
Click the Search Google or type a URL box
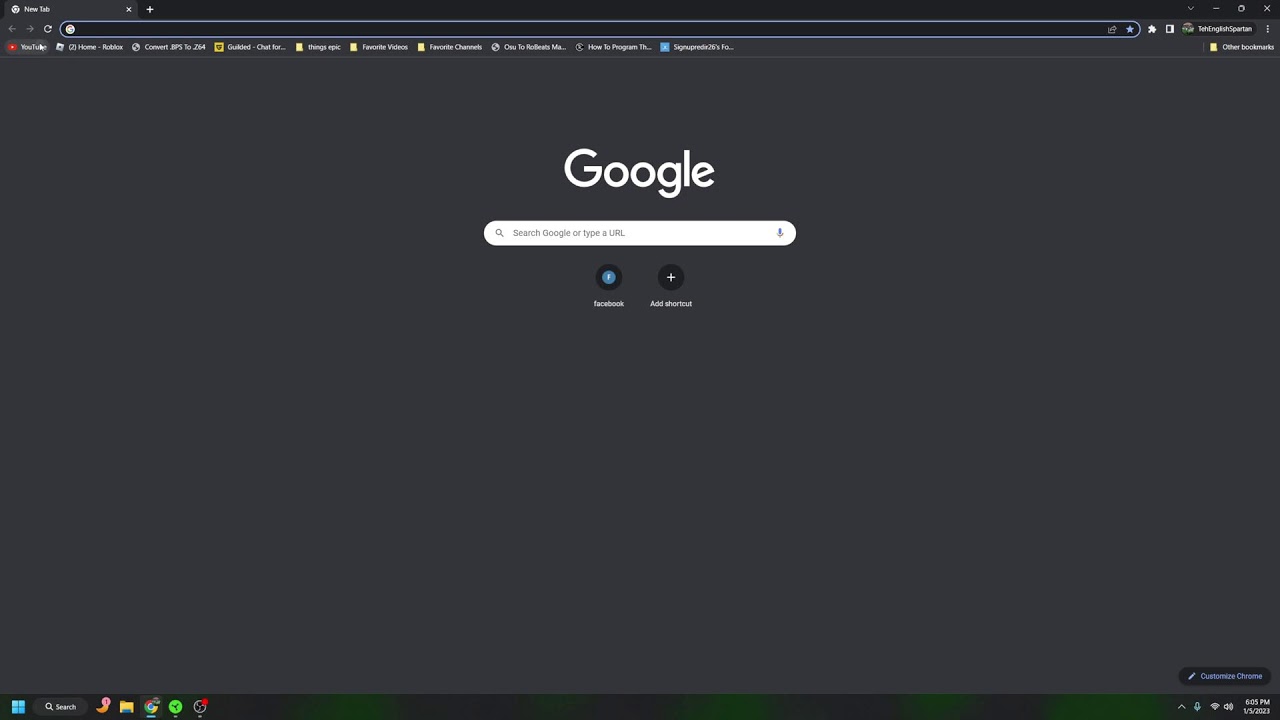coord(640,233)
